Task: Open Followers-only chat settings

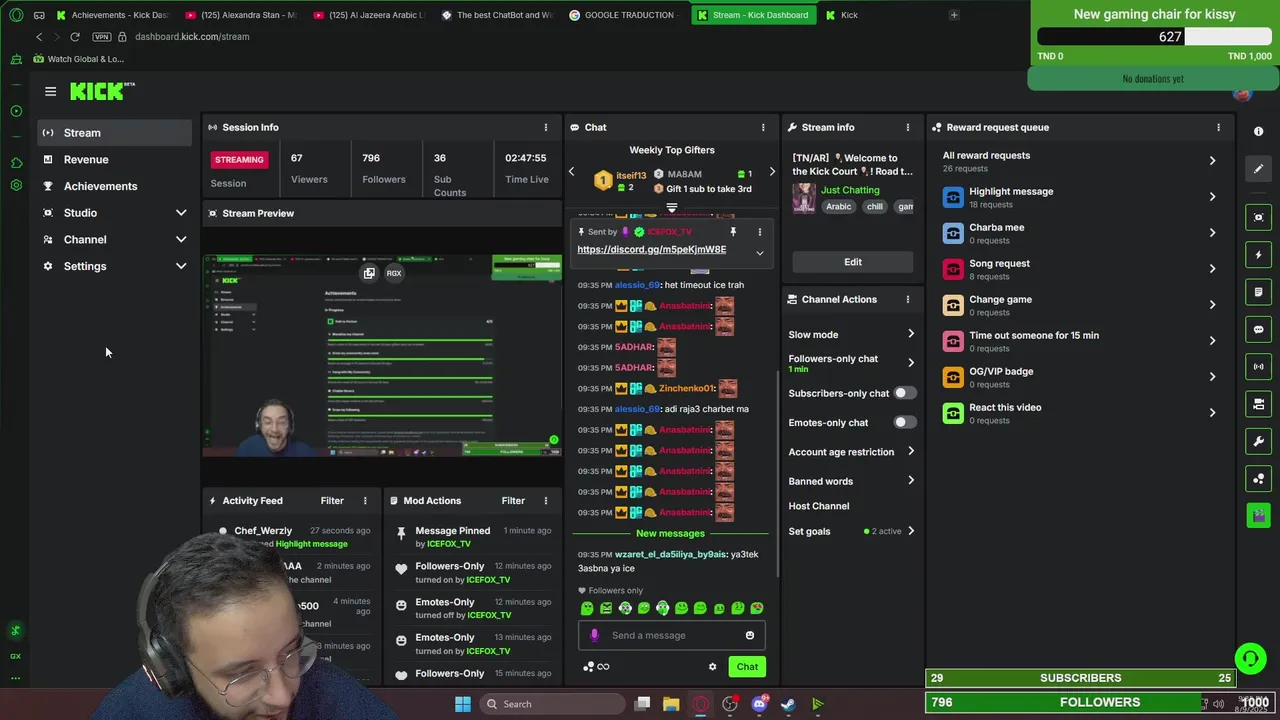Action: [x=851, y=363]
